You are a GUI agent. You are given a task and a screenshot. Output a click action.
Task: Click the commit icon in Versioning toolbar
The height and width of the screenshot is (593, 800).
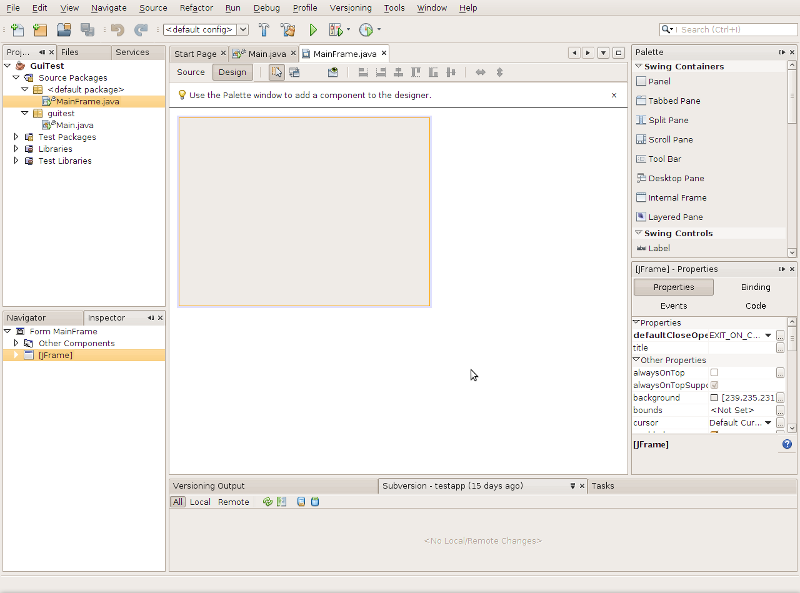(x=315, y=502)
